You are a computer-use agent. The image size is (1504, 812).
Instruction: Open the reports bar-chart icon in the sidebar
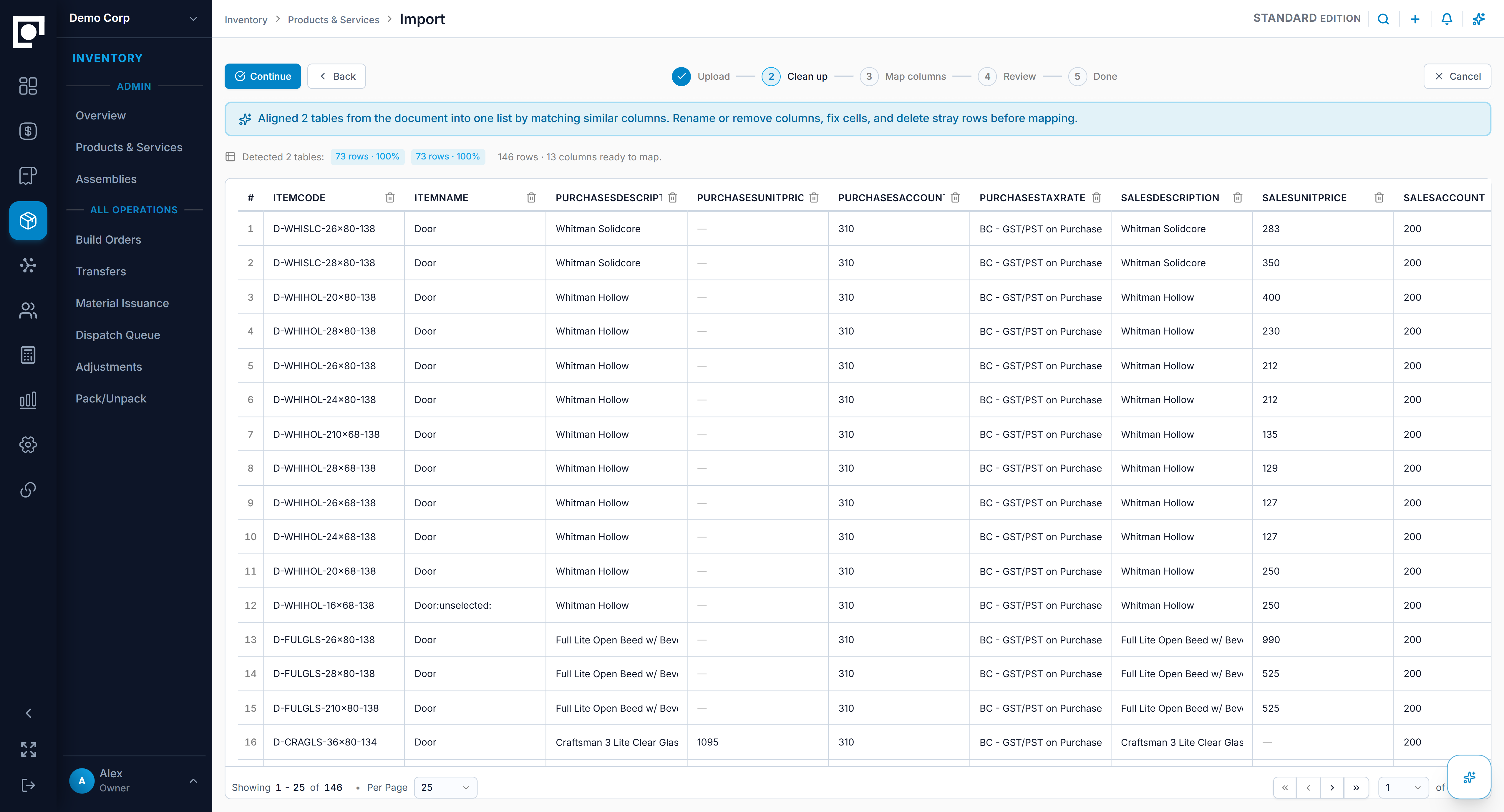28,400
